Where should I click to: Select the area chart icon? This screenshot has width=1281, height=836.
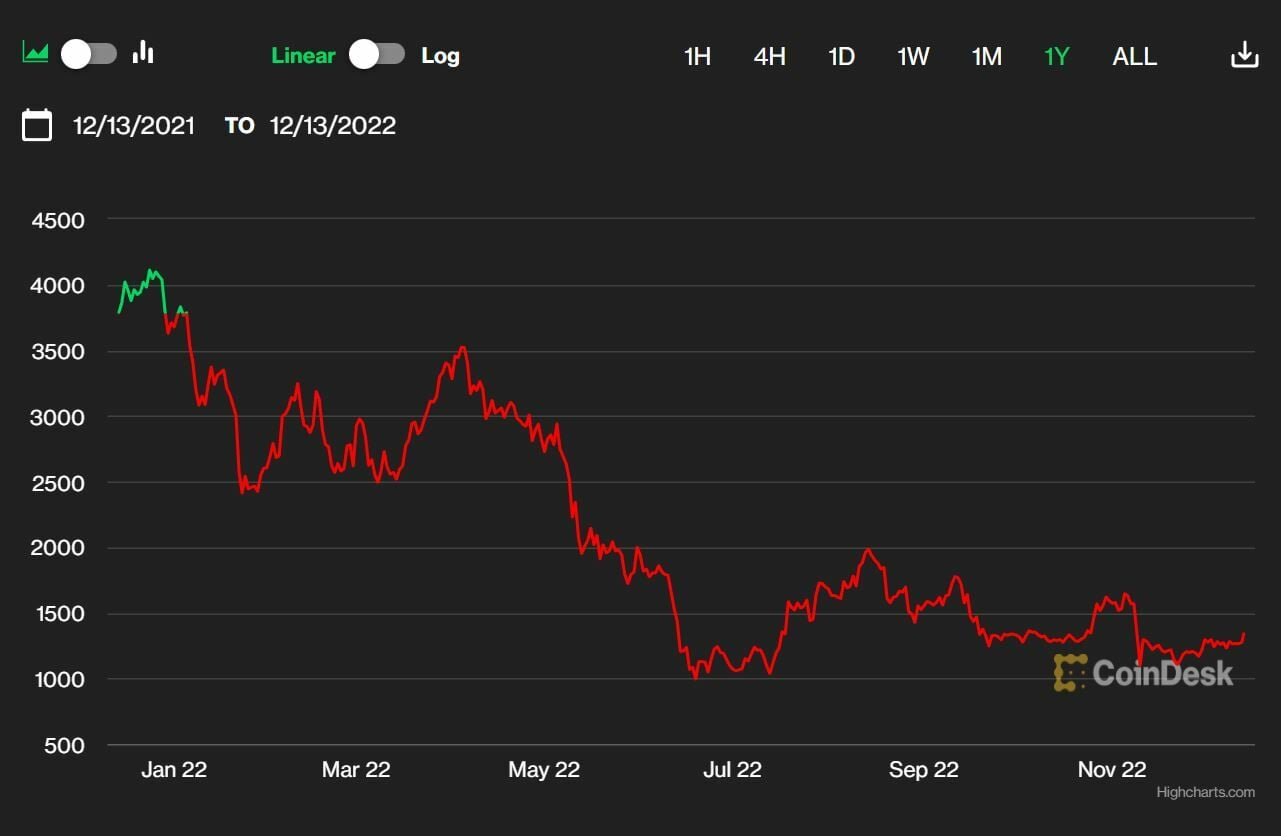click(36, 52)
